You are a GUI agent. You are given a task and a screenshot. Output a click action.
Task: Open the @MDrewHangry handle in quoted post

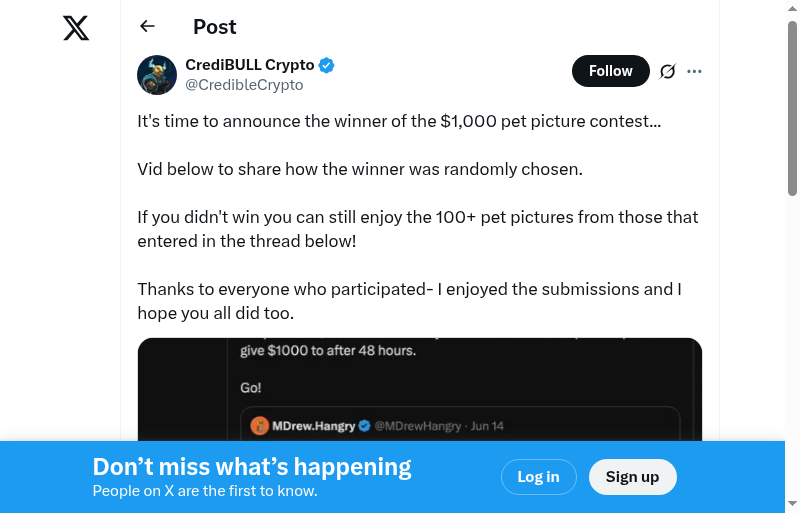pos(418,426)
